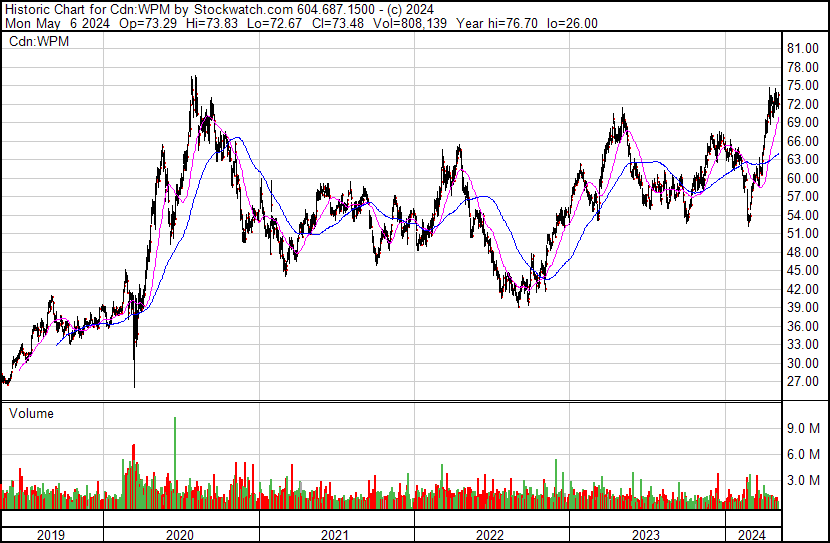830x543 pixels.
Task: Click the 75.00 price axis label
Action: (x=803, y=86)
